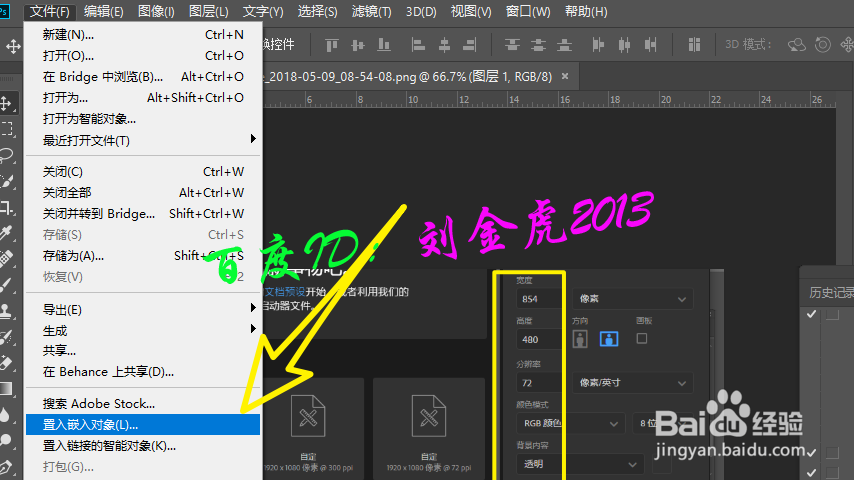Toggle the artboard checkbox

coord(642,338)
